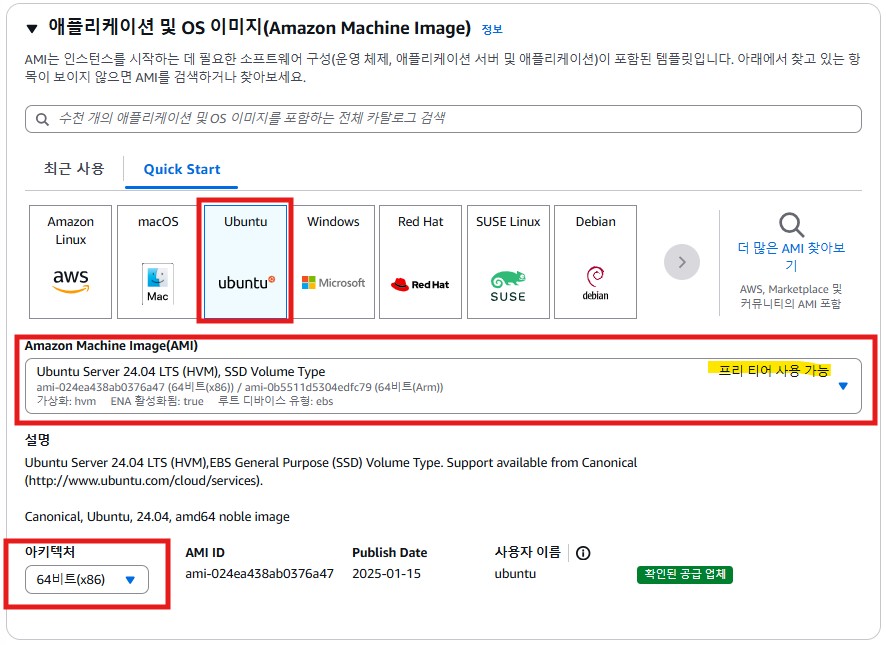Screen dimensions: 886x645
Task: Collapse the Amazon Machine Image section triangle
Action: [32, 29]
